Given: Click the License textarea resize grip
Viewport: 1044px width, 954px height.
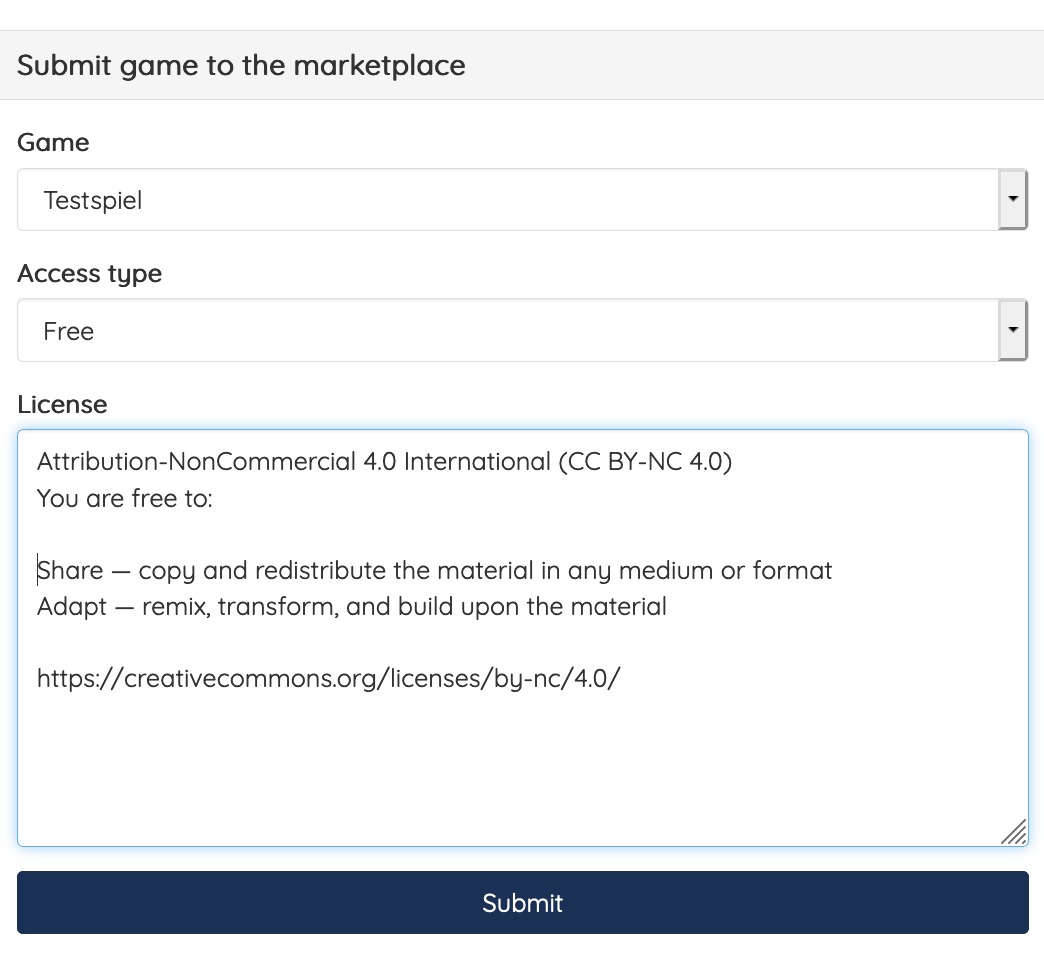Looking at the screenshot, I should [1014, 832].
